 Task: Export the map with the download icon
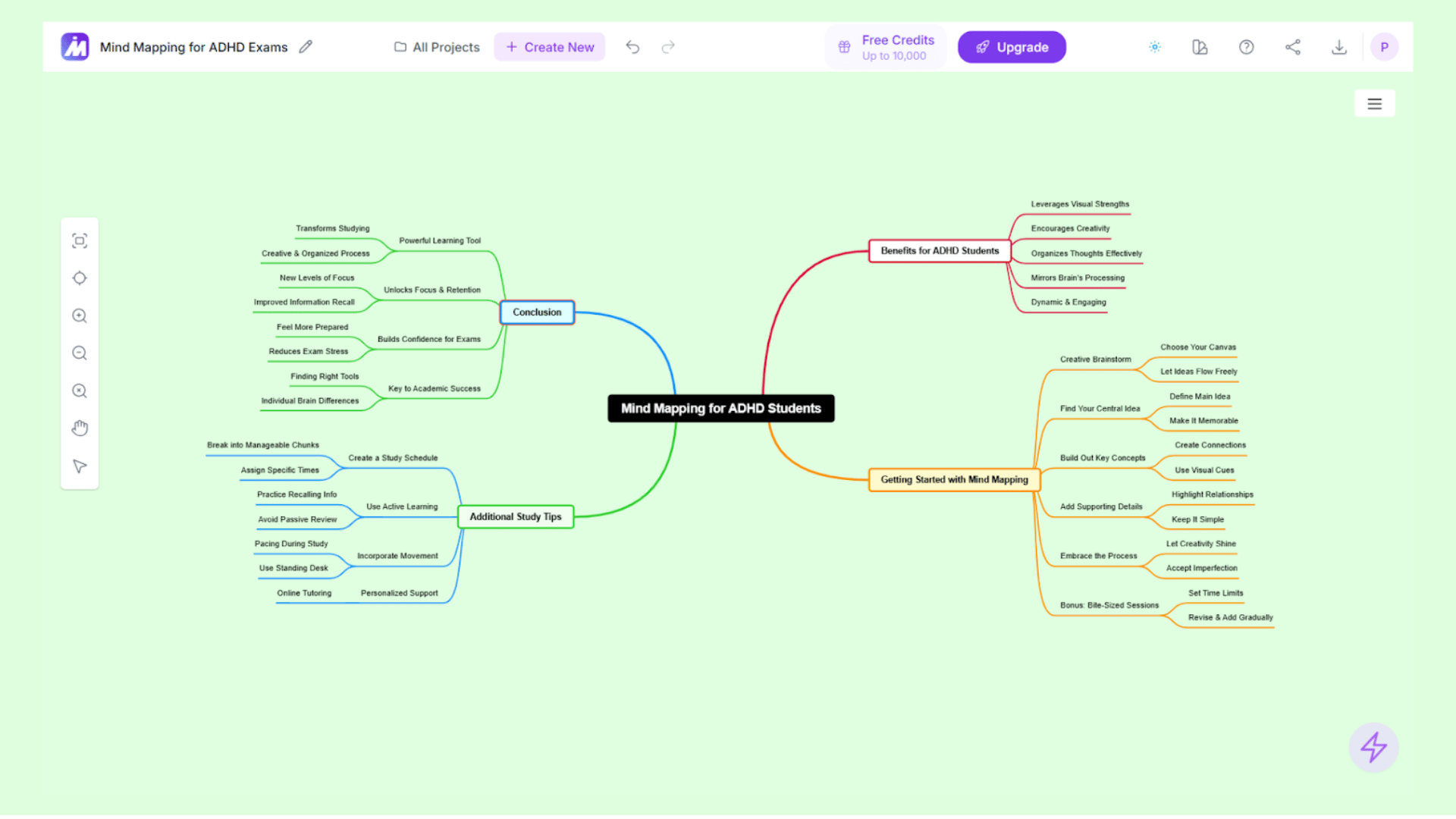coord(1339,46)
